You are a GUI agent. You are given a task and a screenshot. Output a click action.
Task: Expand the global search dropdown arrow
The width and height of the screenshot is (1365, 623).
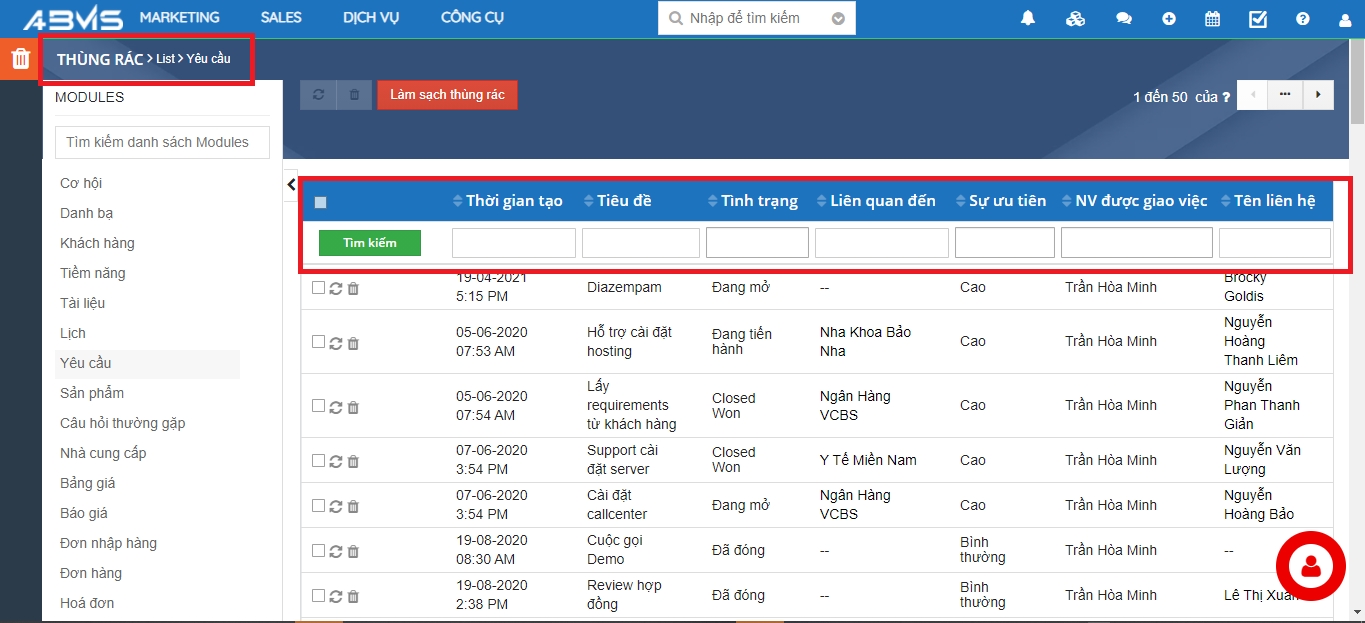pyautogui.click(x=838, y=18)
